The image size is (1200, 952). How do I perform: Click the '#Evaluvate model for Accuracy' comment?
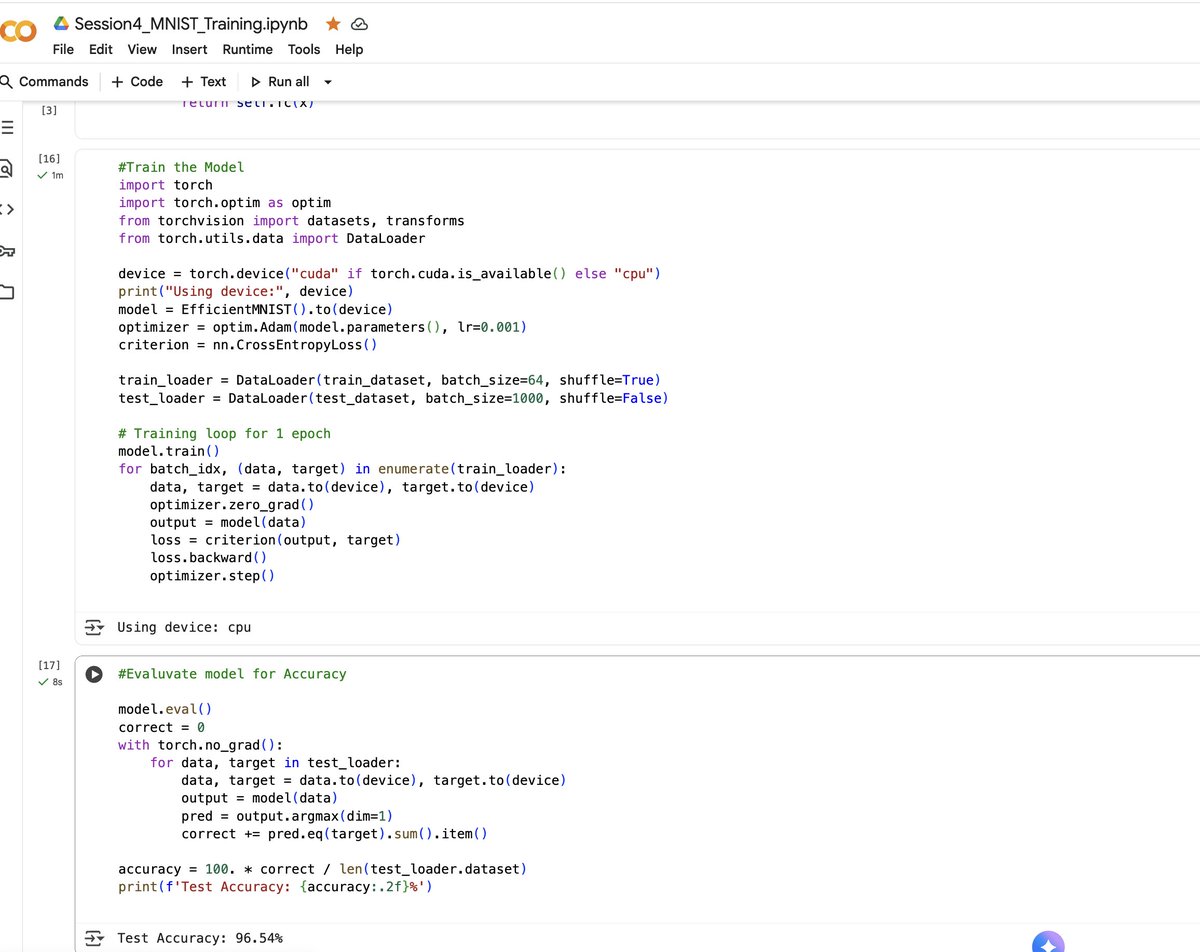tap(232, 674)
